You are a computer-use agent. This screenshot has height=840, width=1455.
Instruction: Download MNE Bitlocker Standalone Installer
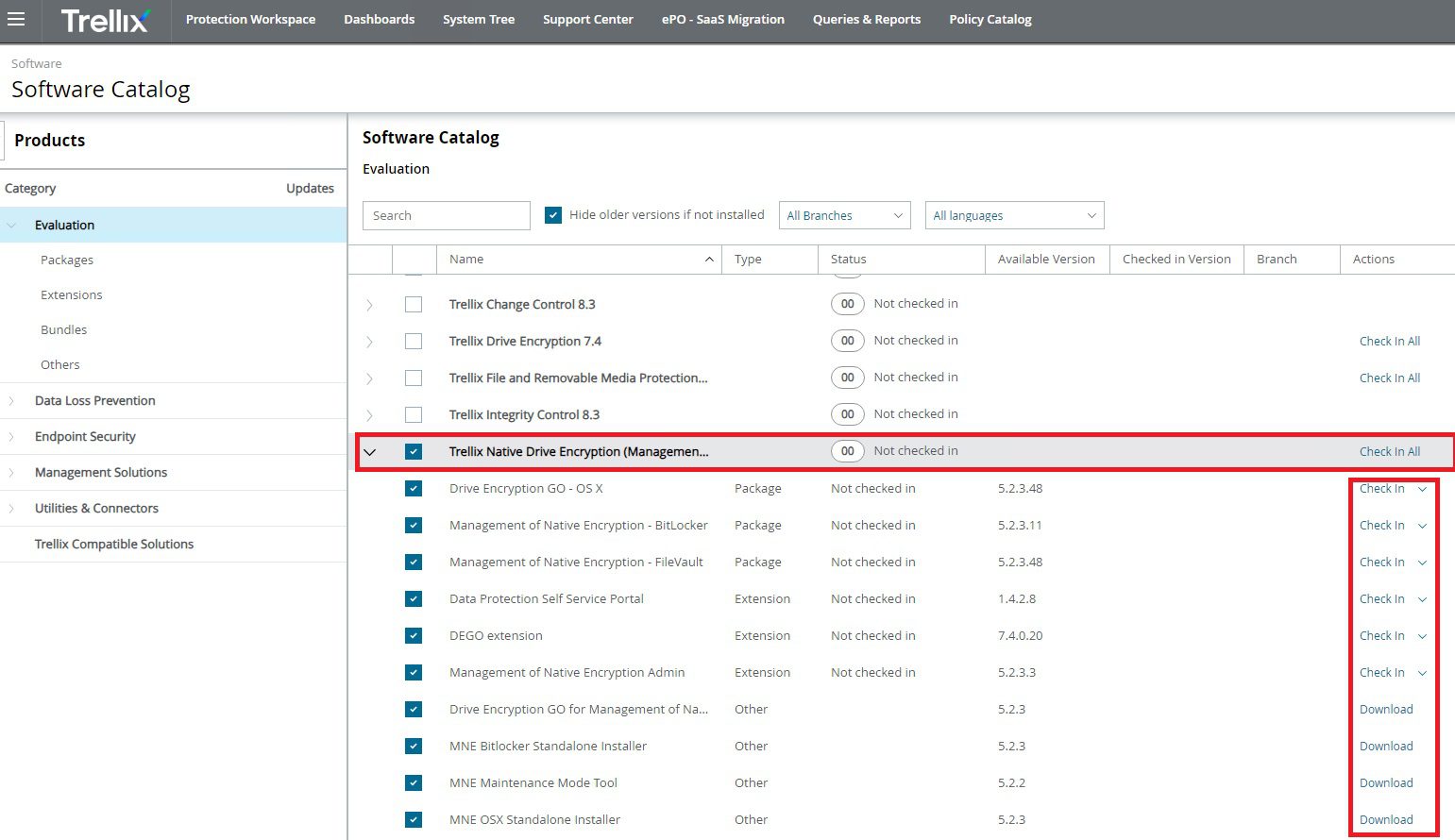[1385, 747]
